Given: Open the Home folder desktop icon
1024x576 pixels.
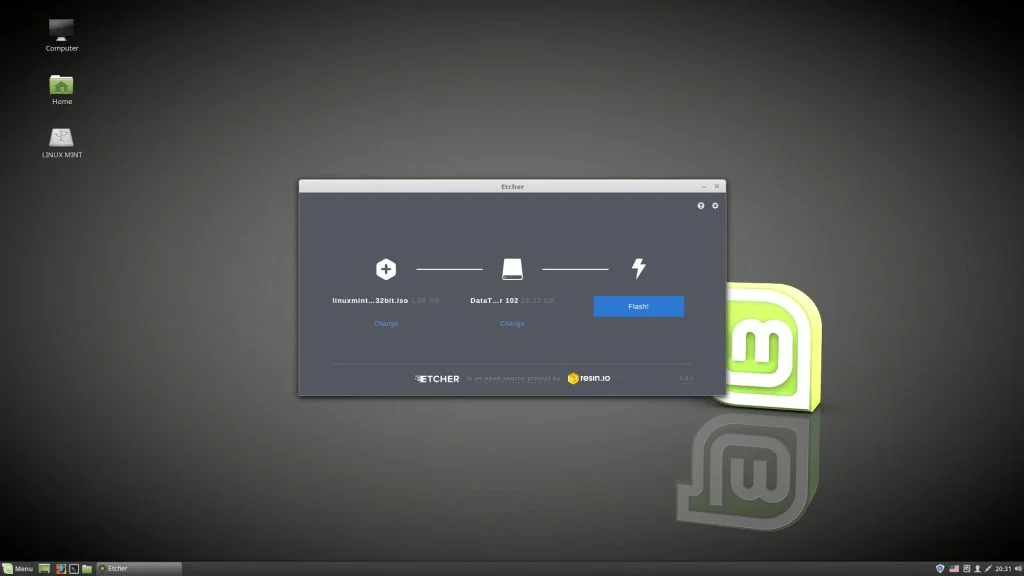Looking at the screenshot, I should click(x=61, y=89).
